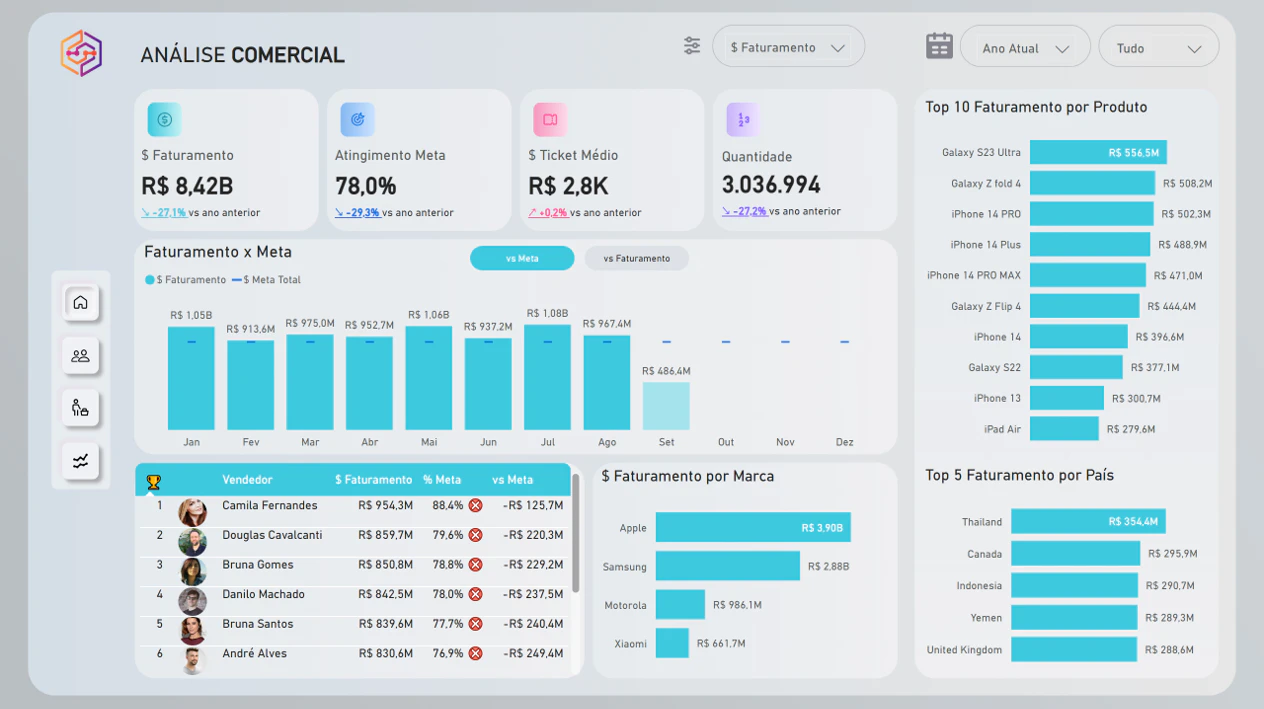Image resolution: width=1264 pixels, height=709 pixels.
Task: Select the iPhone 14 PRO MAX bar
Action: click(1088, 275)
